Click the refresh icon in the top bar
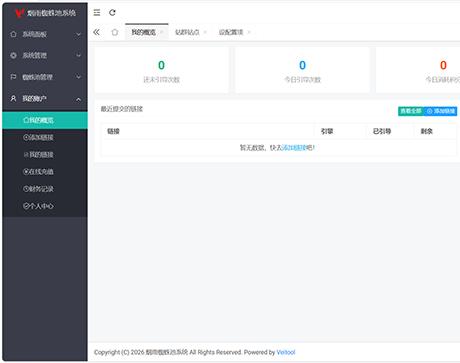The width and height of the screenshot is (460, 363). pos(112,13)
